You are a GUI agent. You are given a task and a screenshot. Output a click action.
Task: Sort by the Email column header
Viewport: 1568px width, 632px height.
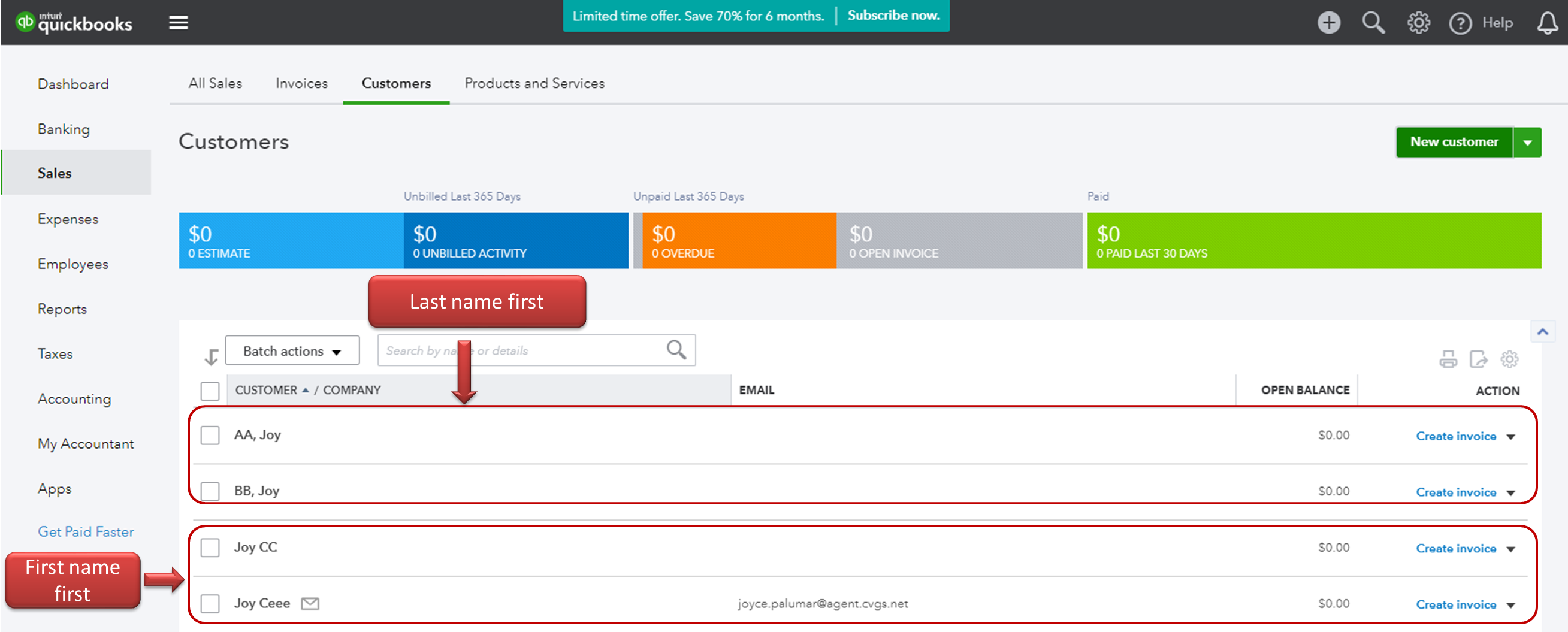(x=757, y=390)
